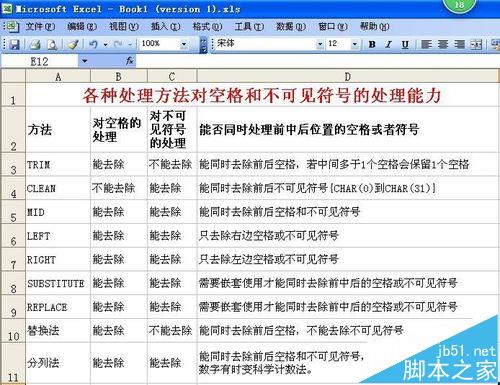This screenshot has width=500, height=385.
Task: Select column D header
Action: 348,77
